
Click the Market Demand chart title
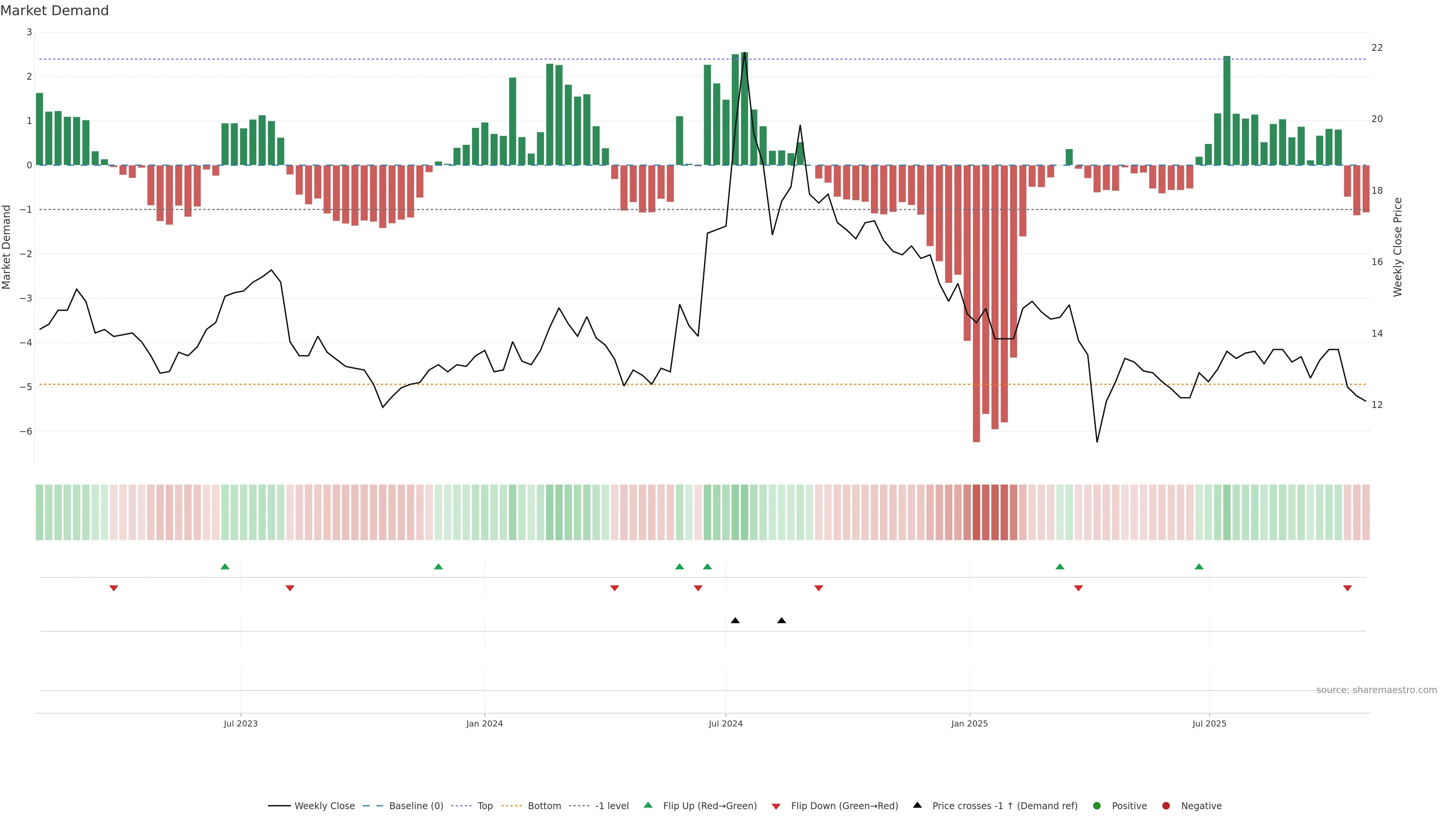55,11
